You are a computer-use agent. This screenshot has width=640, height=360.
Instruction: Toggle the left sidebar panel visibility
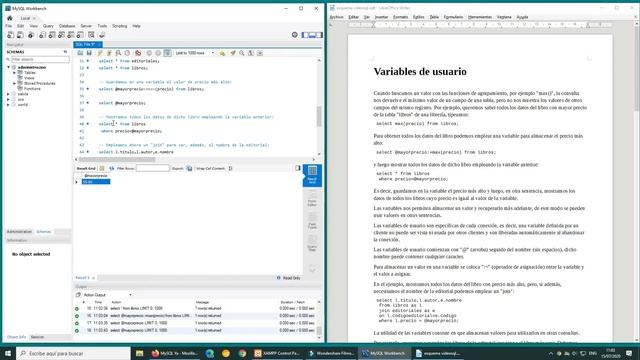click(305, 35)
